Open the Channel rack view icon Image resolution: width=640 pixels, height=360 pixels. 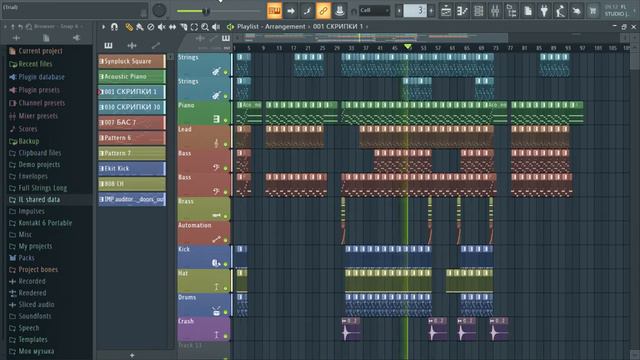tap(478, 11)
